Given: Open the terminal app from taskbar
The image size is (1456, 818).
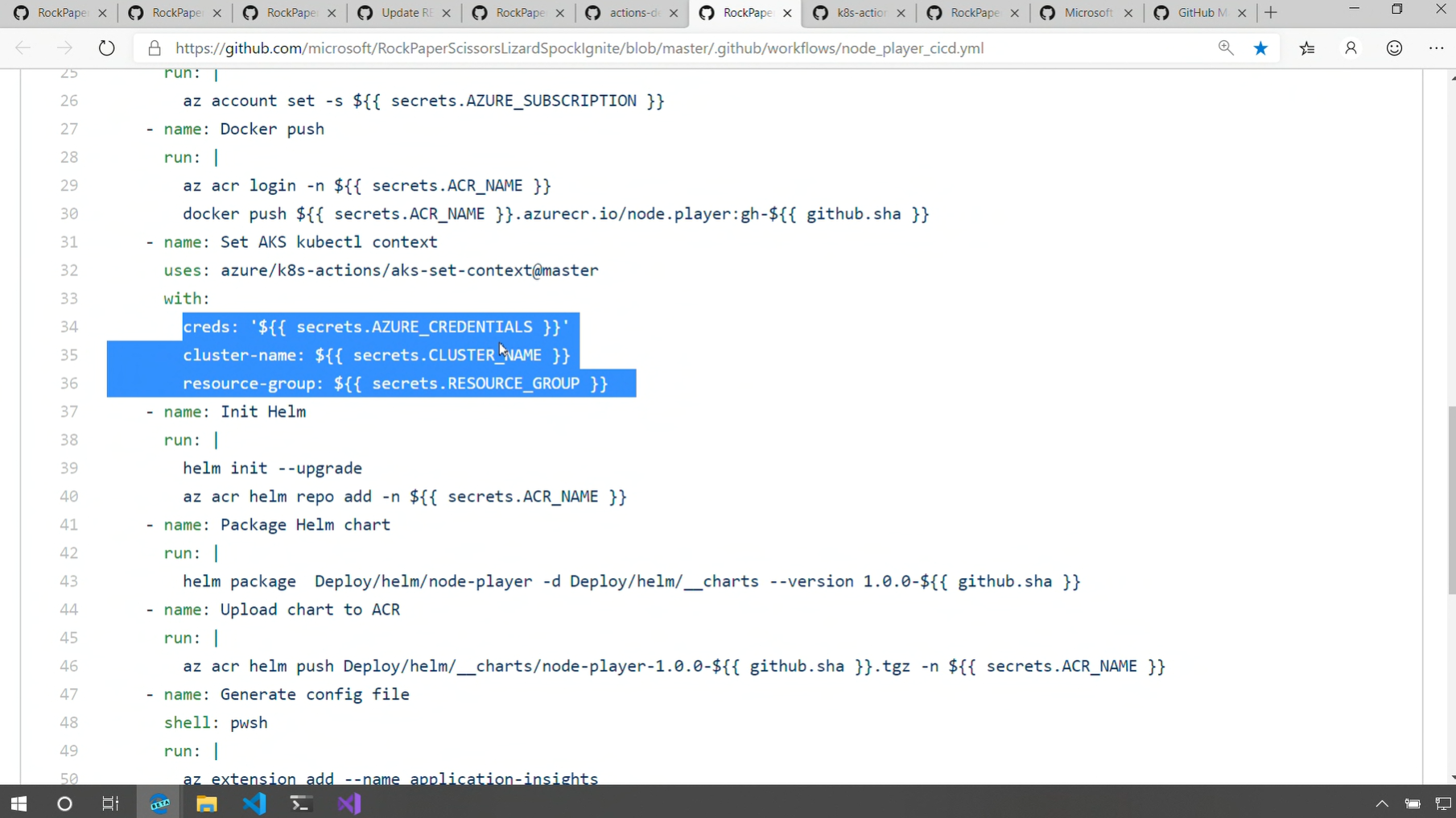Looking at the screenshot, I should [301, 804].
